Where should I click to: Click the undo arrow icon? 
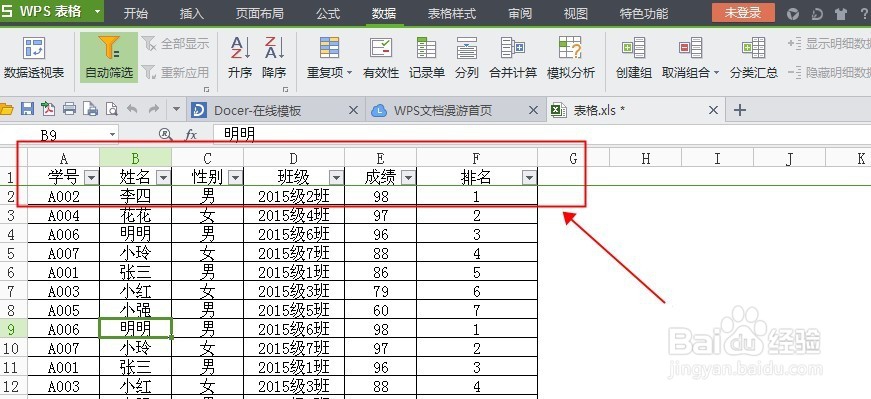click(x=132, y=109)
